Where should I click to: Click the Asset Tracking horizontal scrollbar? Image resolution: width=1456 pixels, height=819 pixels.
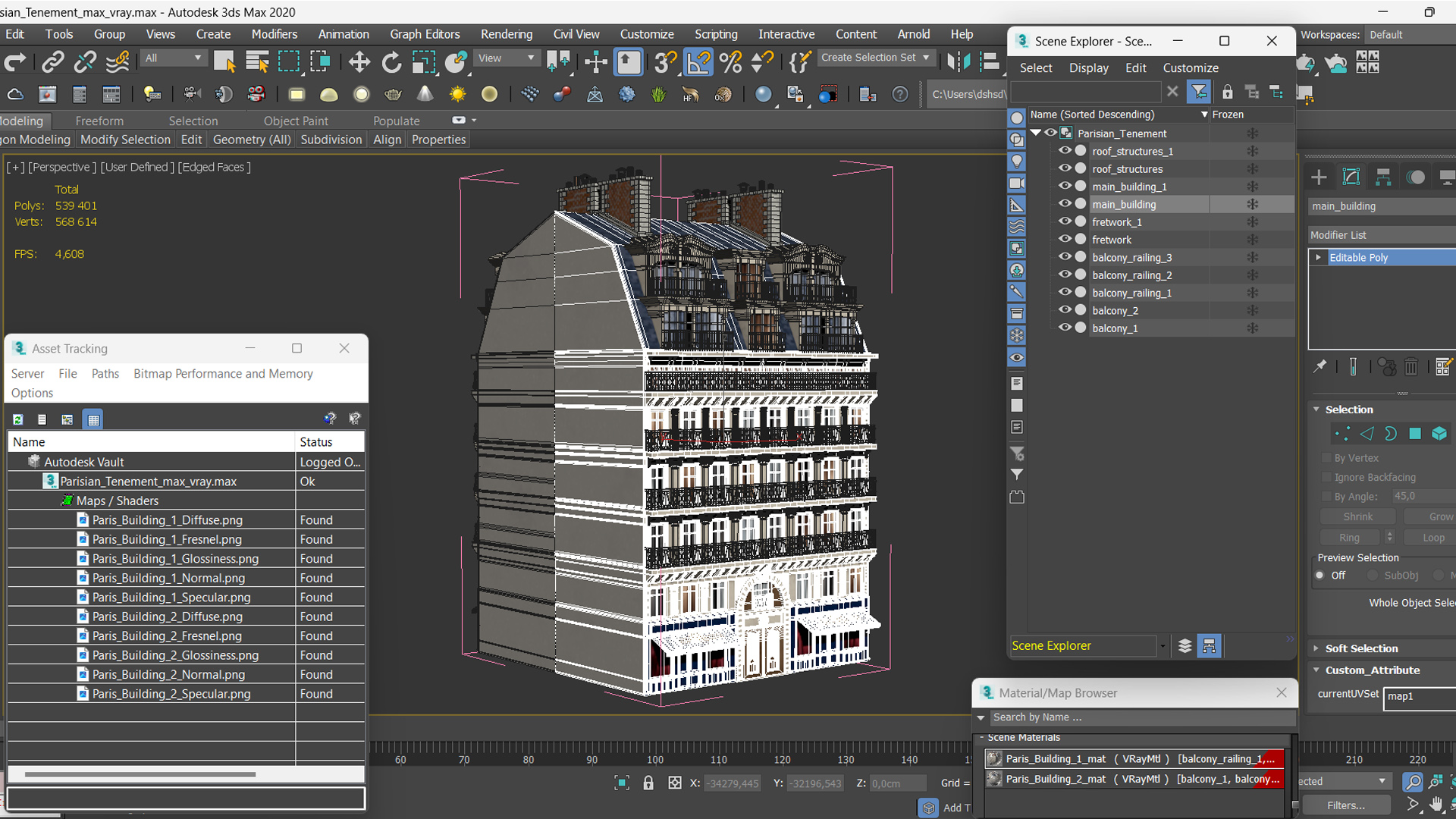coord(140,774)
